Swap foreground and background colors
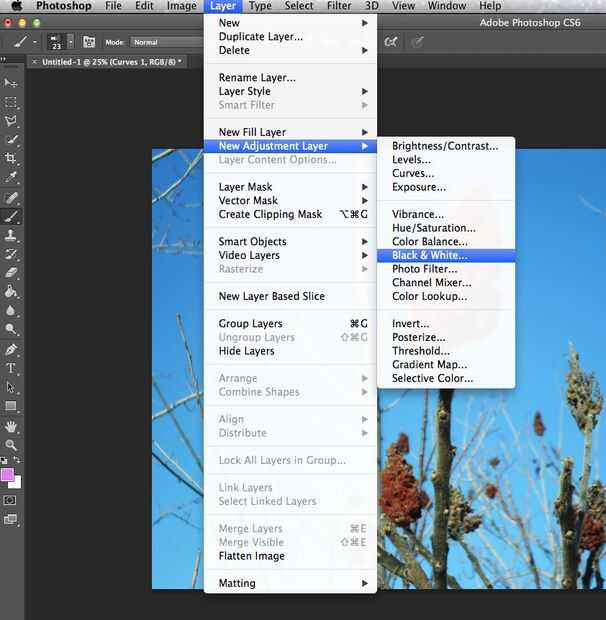This screenshot has height=620, width=606. pos(17,460)
